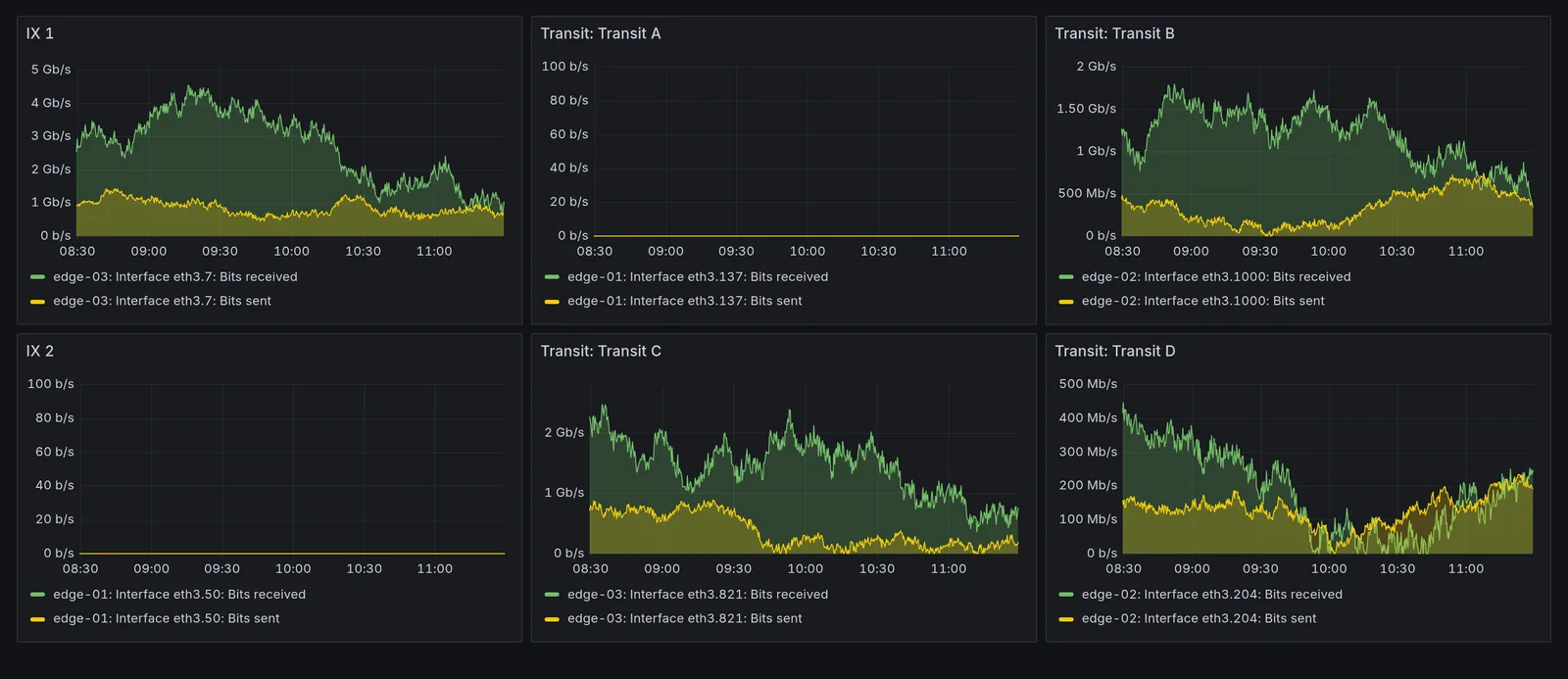Screen dimensions: 1568x679
Task: Click the 80 b/s axis label in IX 2
Action: (x=55, y=417)
